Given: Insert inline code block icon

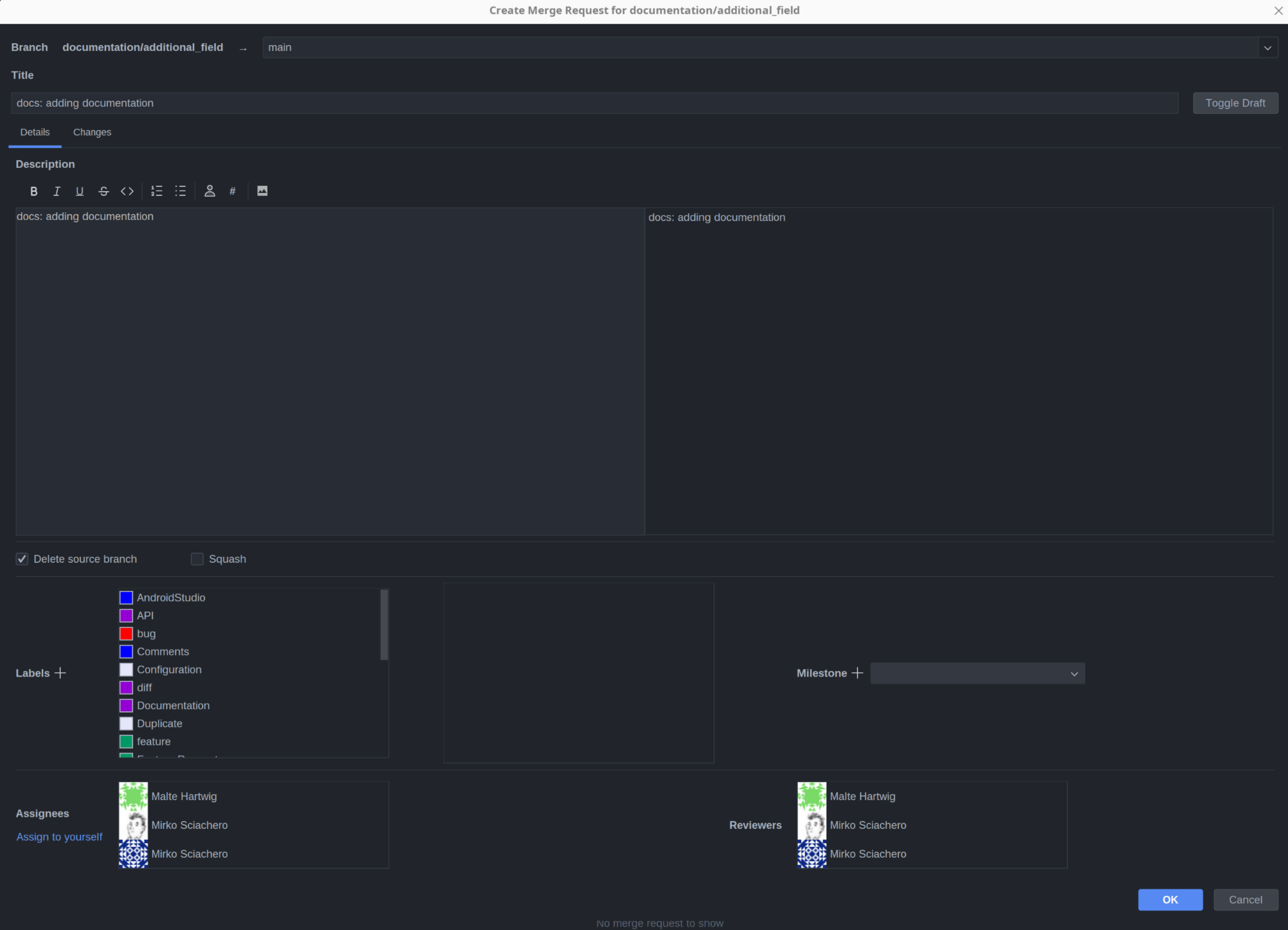Looking at the screenshot, I should click(127, 191).
